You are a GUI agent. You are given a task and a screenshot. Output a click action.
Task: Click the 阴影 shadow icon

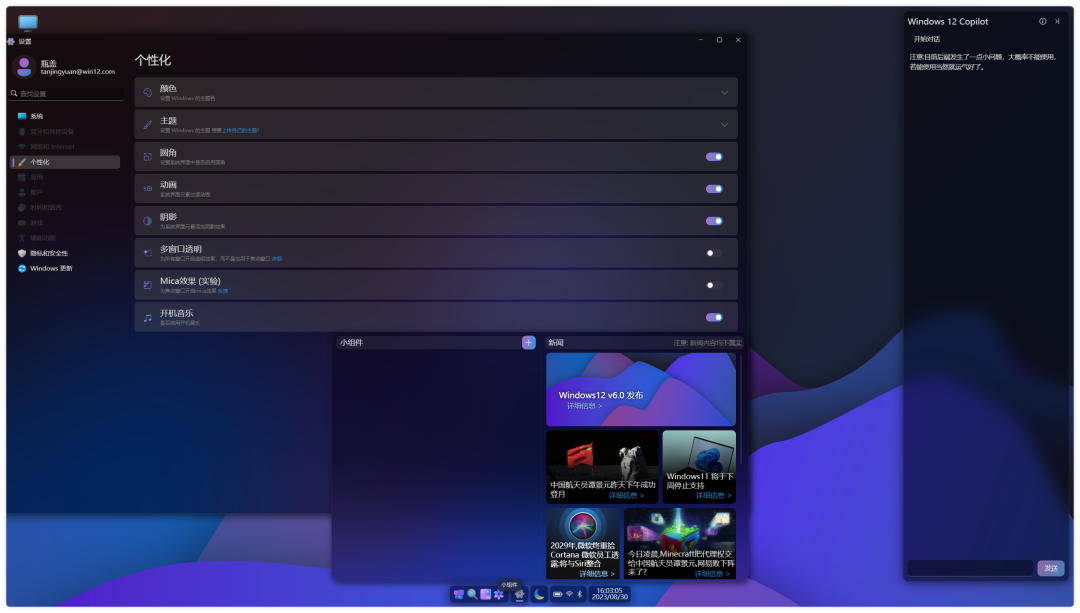[x=147, y=221]
